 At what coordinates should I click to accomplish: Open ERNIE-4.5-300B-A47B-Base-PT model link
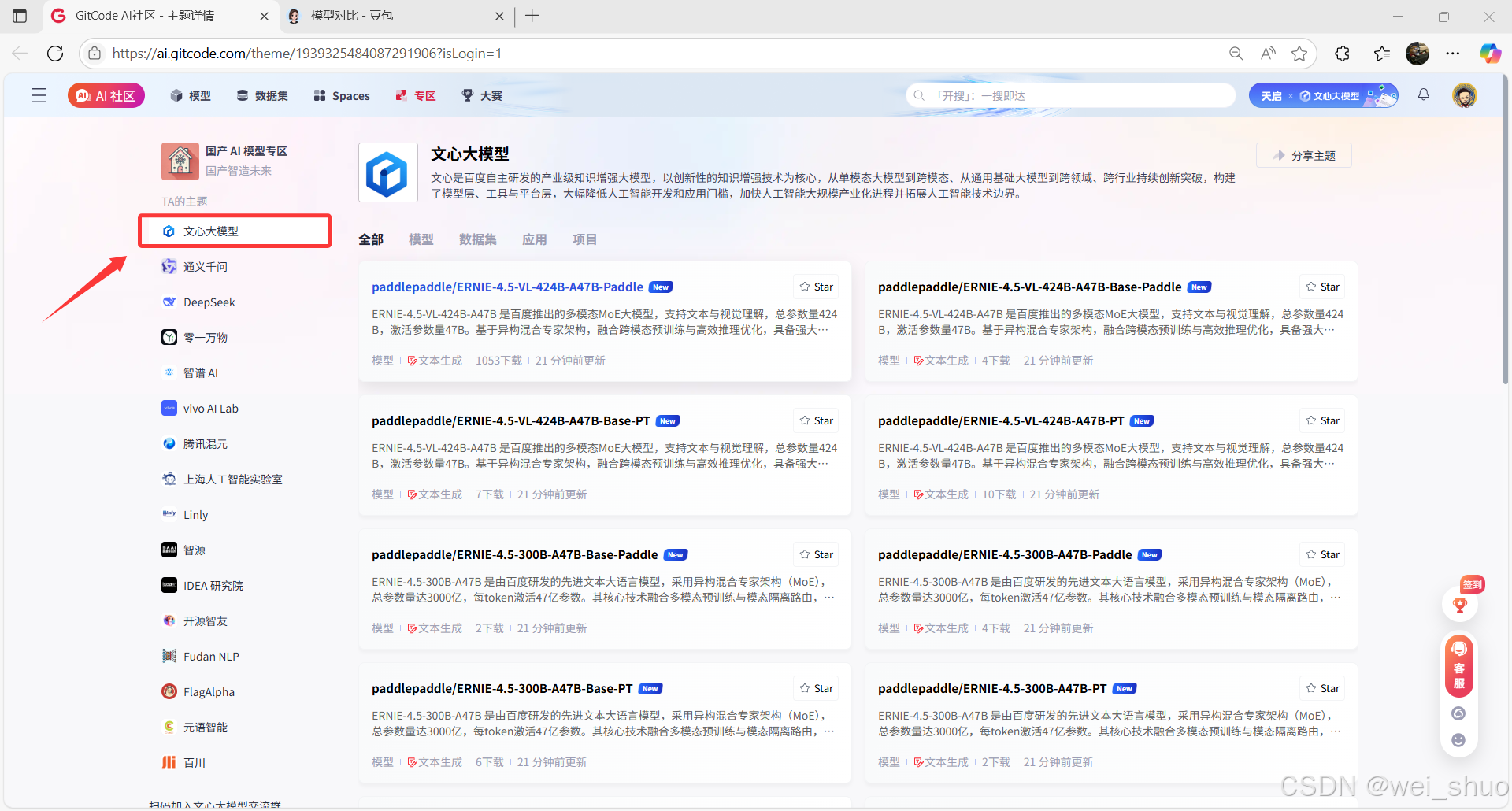tap(502, 689)
